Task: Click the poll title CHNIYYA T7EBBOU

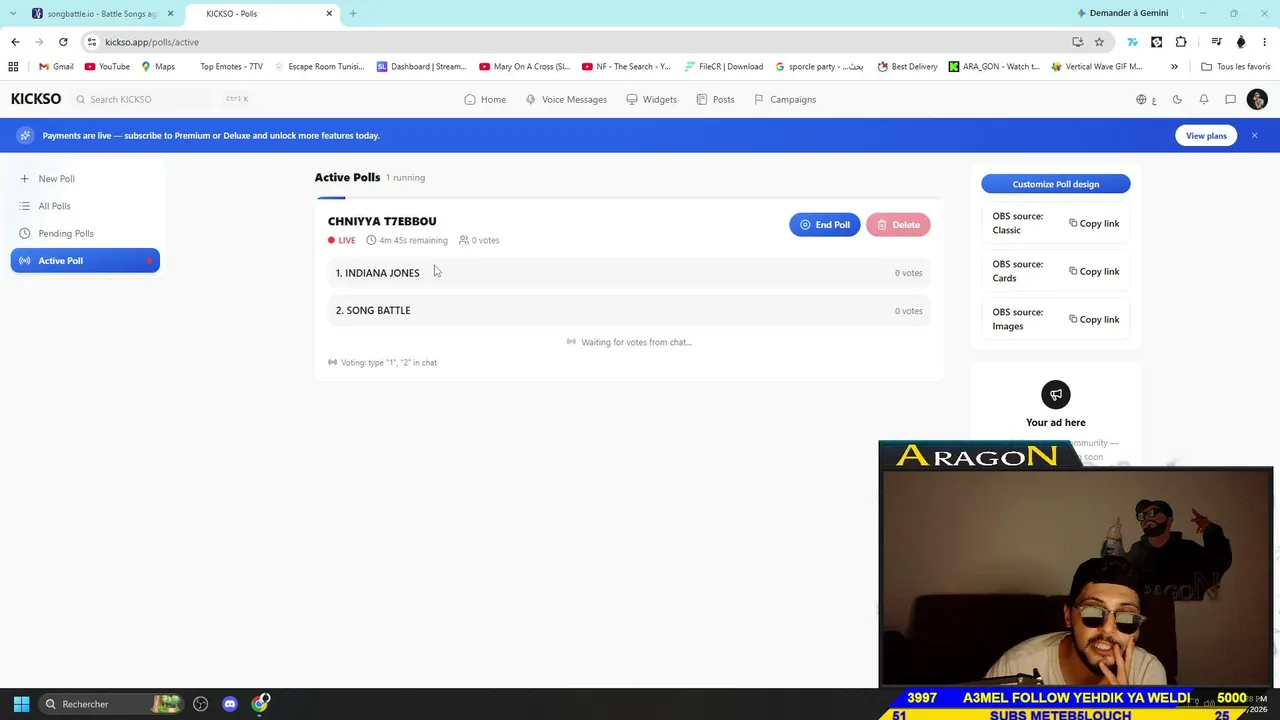Action: (x=382, y=221)
